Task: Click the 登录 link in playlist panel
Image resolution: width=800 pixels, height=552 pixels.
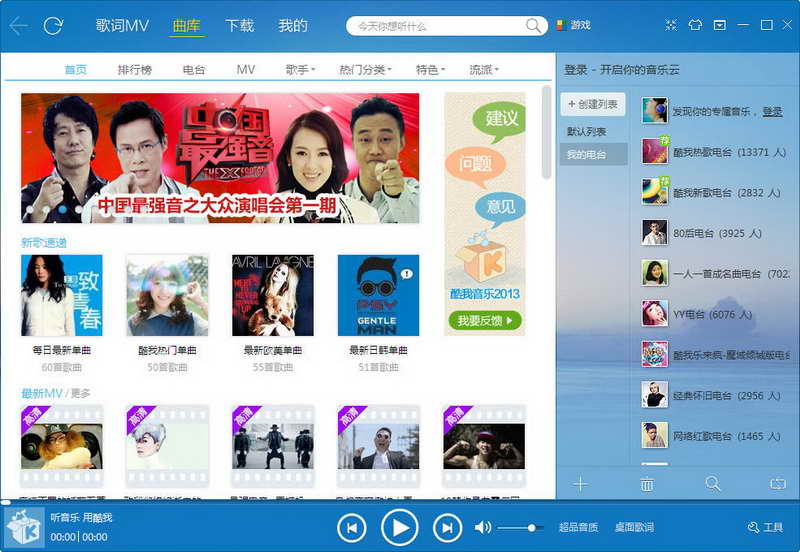Action: point(772,111)
